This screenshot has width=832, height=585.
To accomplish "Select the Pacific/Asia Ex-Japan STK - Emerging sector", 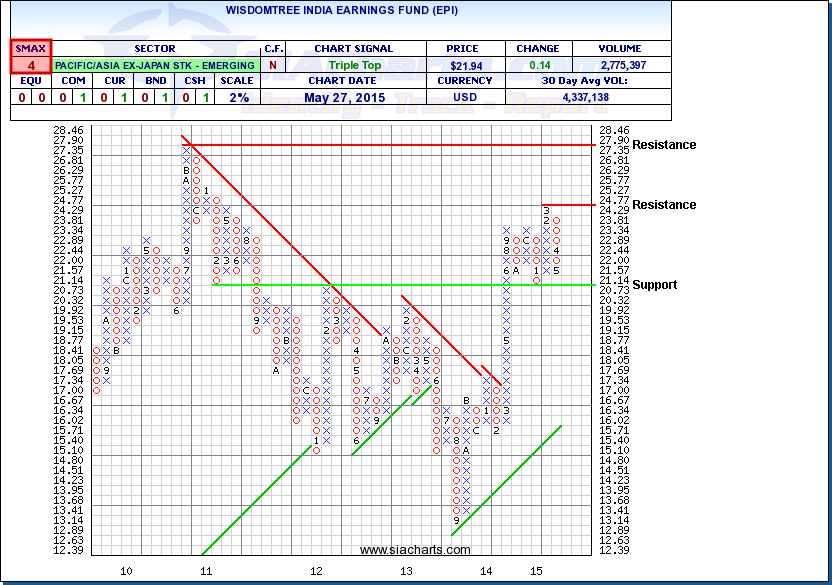I will point(154,65).
